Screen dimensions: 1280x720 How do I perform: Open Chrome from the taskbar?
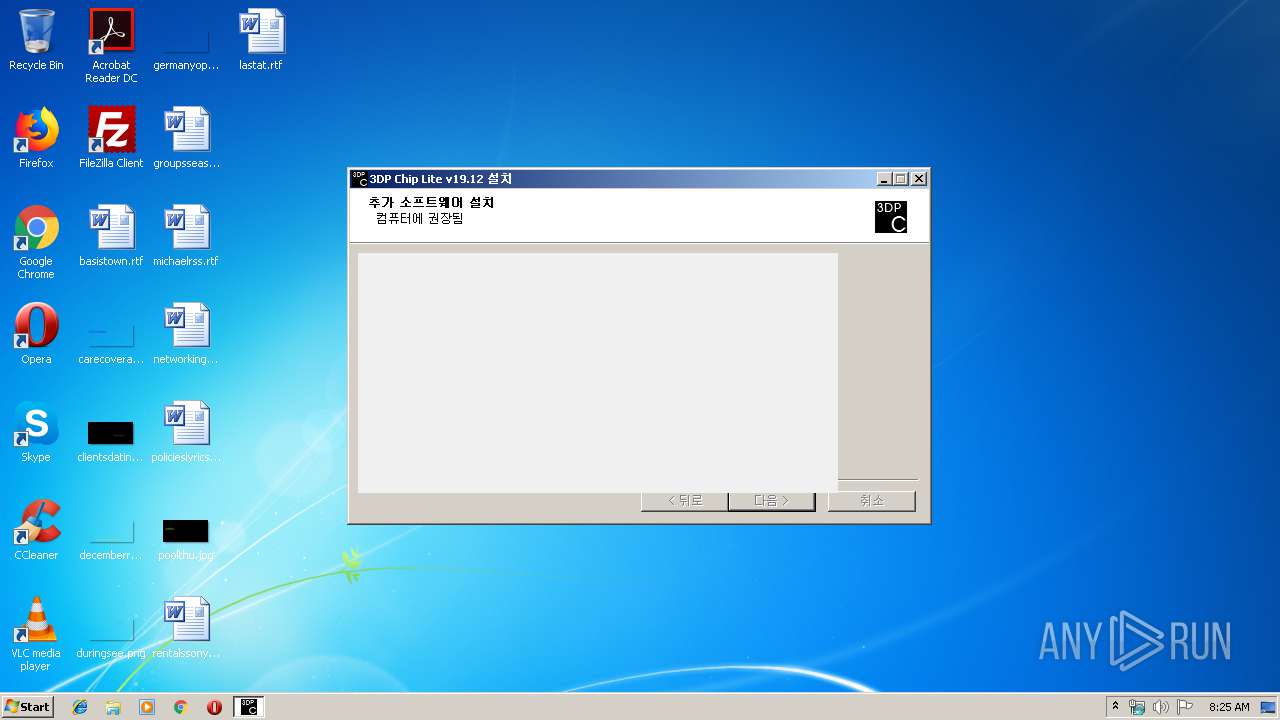[181, 707]
